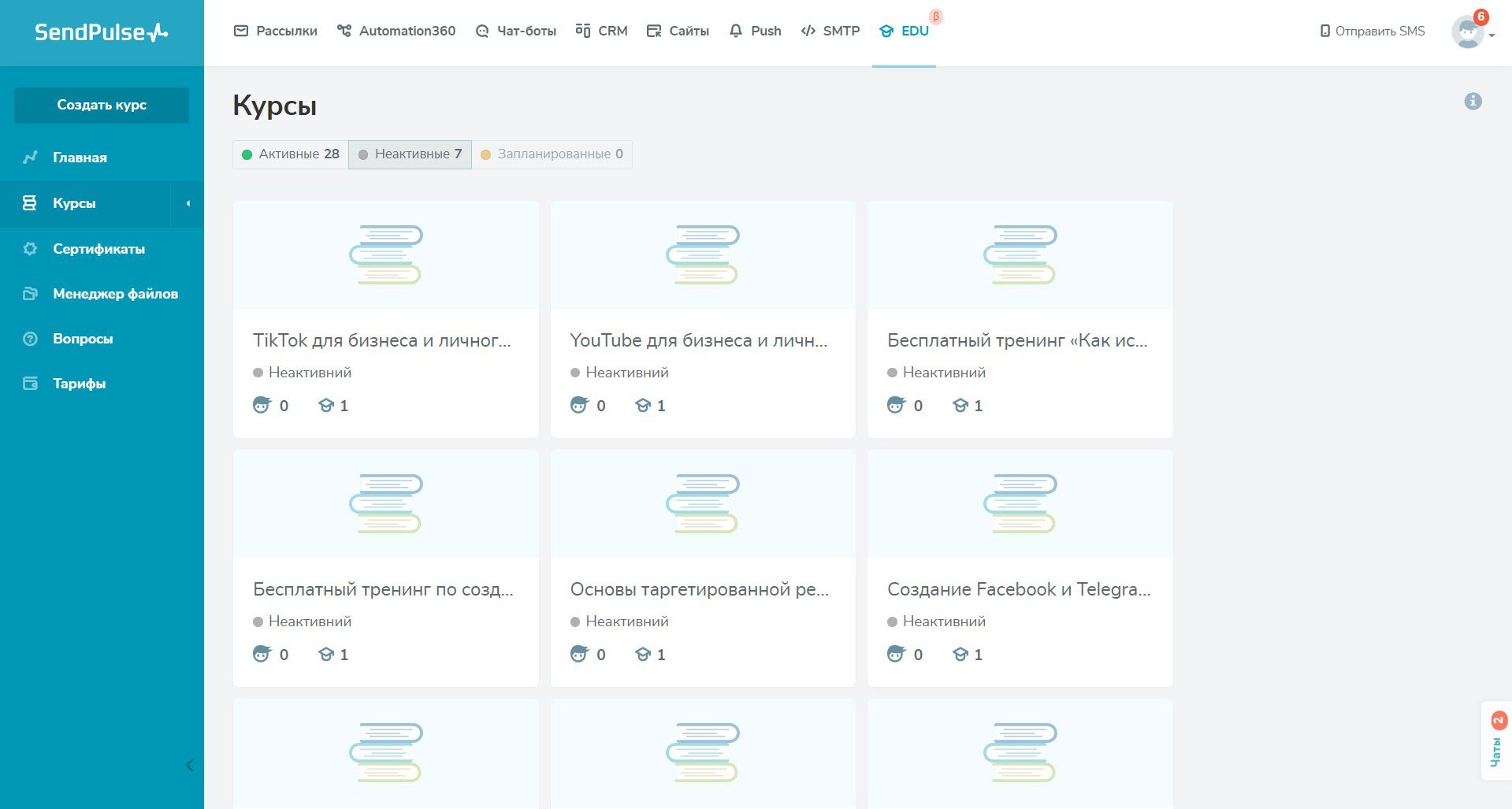The image size is (1512, 809).
Task: Click students icon on Основы таргетированной card
Action: [x=579, y=654]
